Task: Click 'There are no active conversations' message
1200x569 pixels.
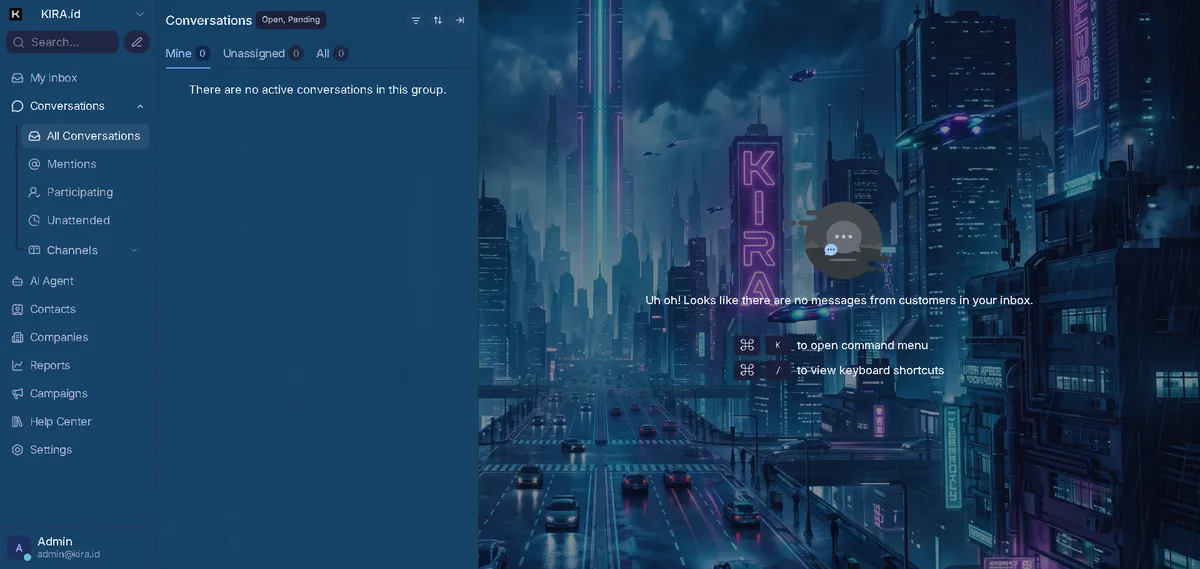Action: (x=317, y=89)
